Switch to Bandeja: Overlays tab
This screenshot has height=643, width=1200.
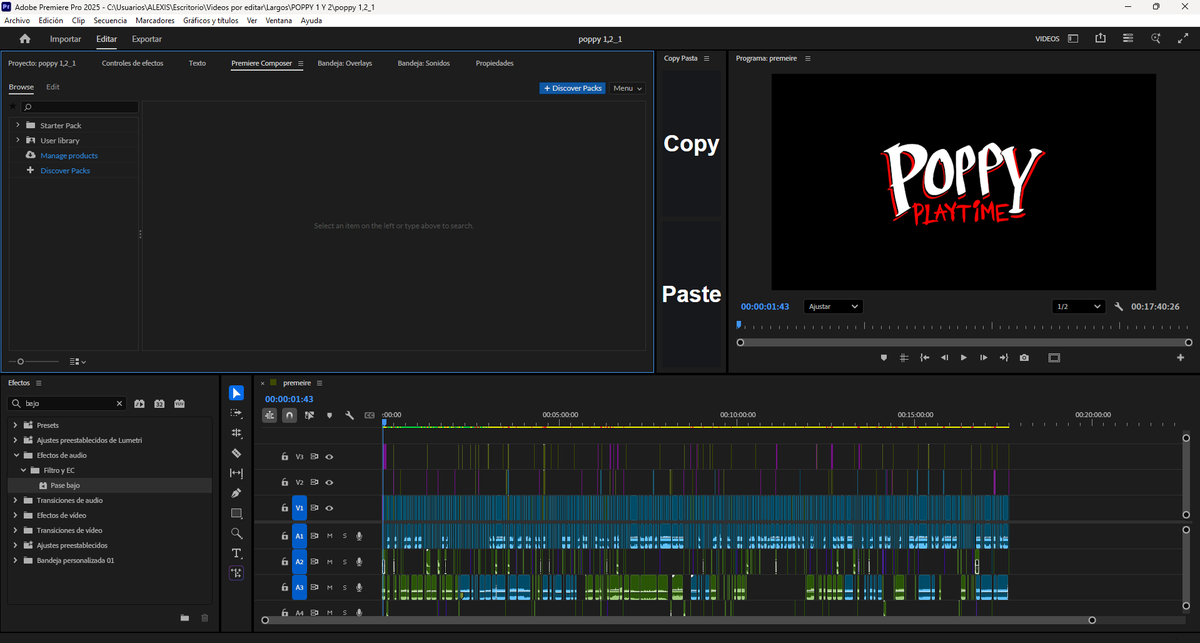(345, 63)
